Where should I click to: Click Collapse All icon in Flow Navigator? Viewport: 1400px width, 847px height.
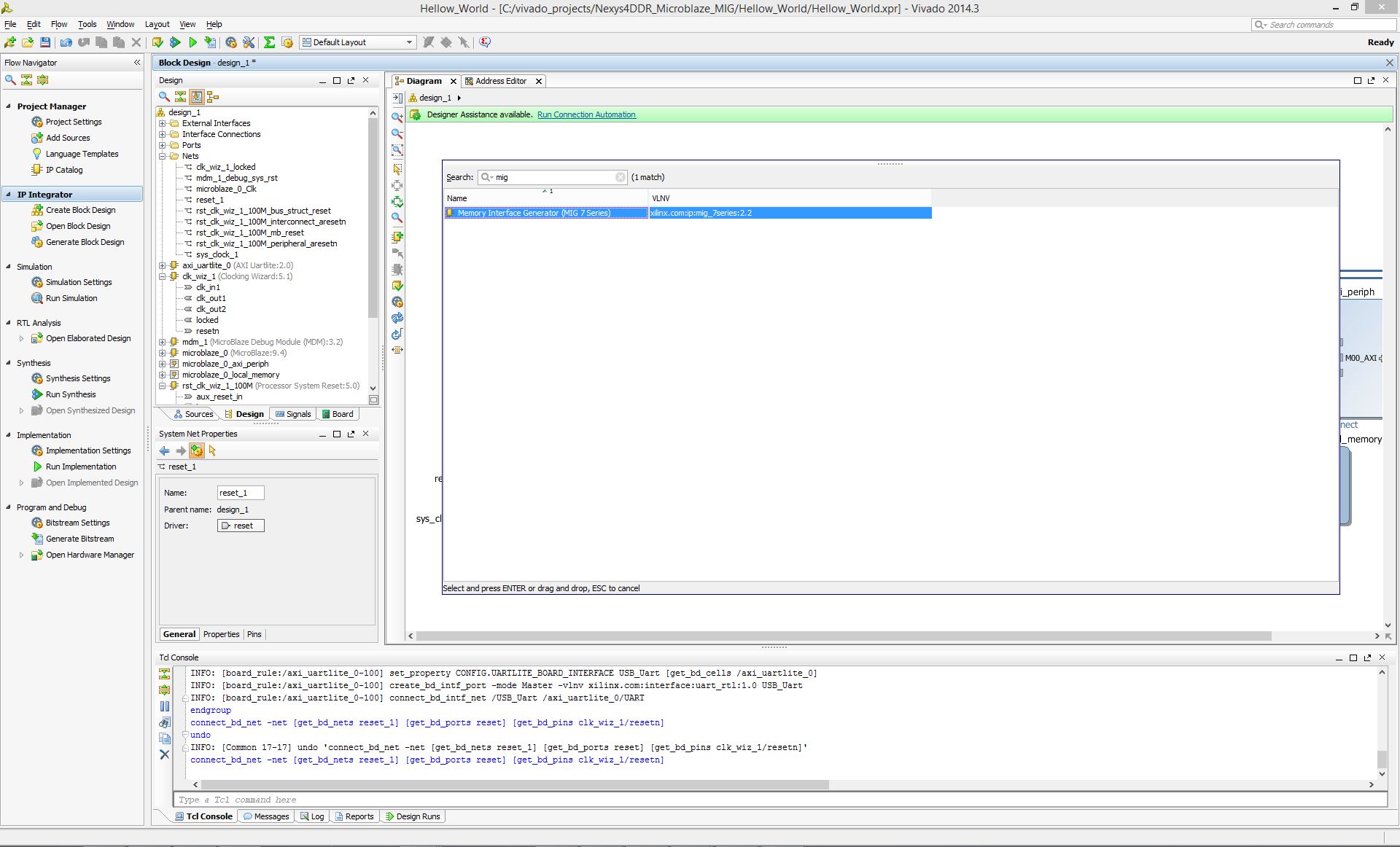tap(27, 80)
